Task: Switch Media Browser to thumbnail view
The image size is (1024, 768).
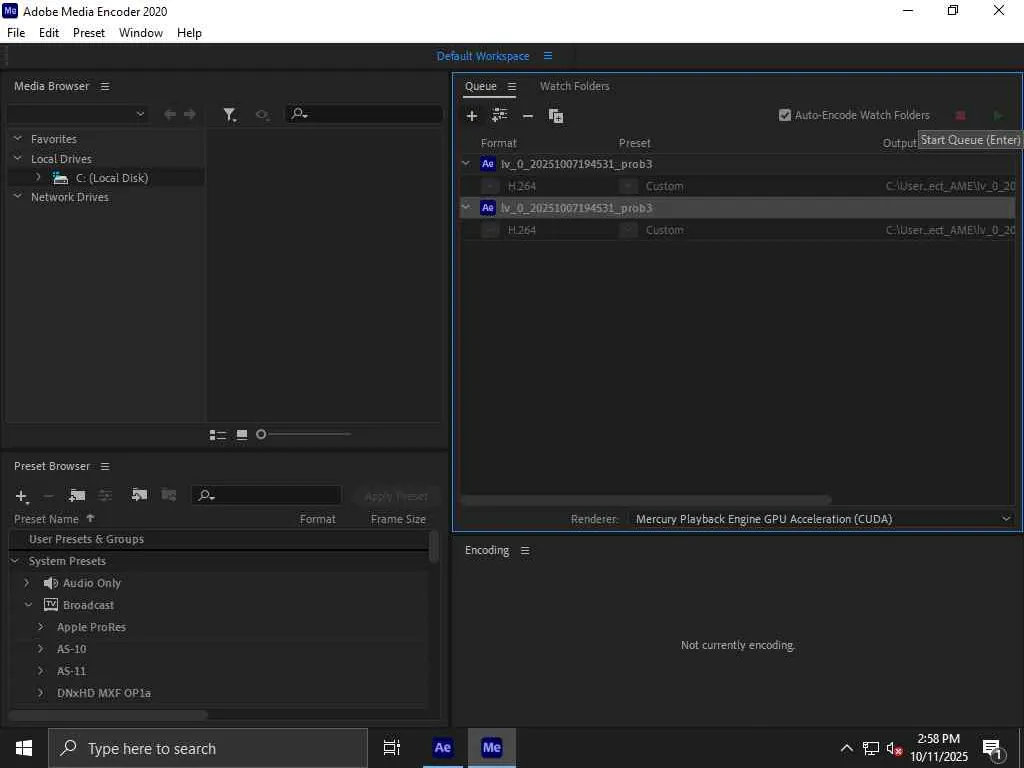Action: pos(242,435)
